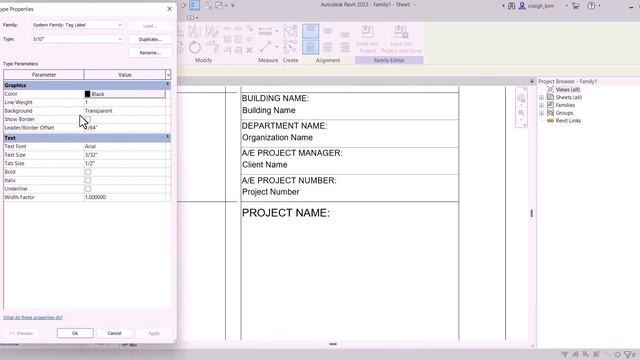640x360 pixels.
Task: Click the Delete X icon in Modify panel
Action: click(x=249, y=50)
